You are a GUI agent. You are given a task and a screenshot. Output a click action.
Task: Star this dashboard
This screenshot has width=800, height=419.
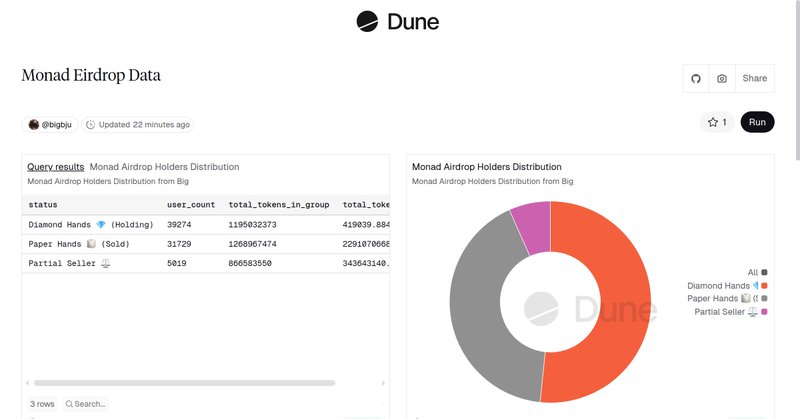tap(717, 122)
